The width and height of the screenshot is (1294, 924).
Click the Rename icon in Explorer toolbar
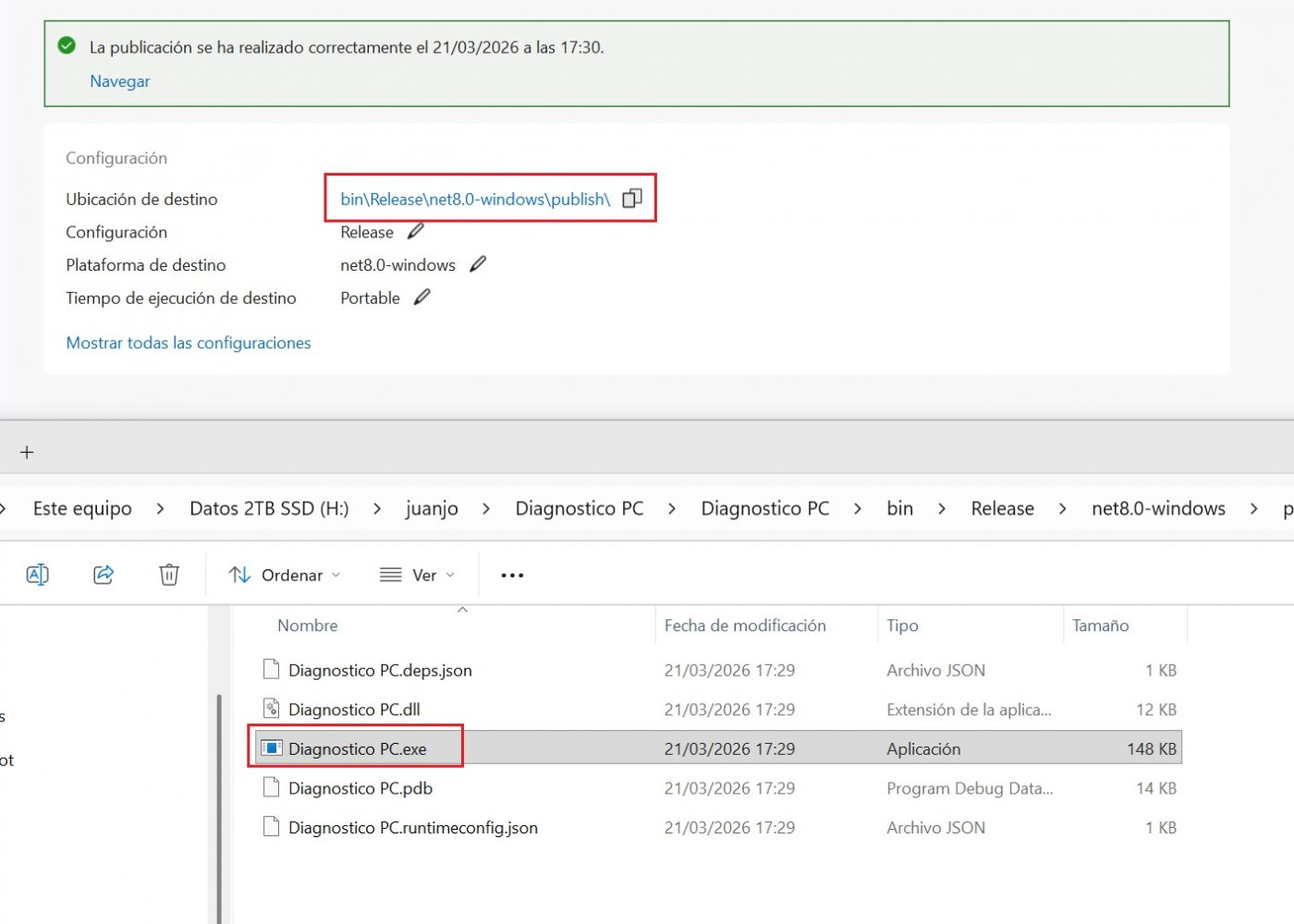[37, 575]
